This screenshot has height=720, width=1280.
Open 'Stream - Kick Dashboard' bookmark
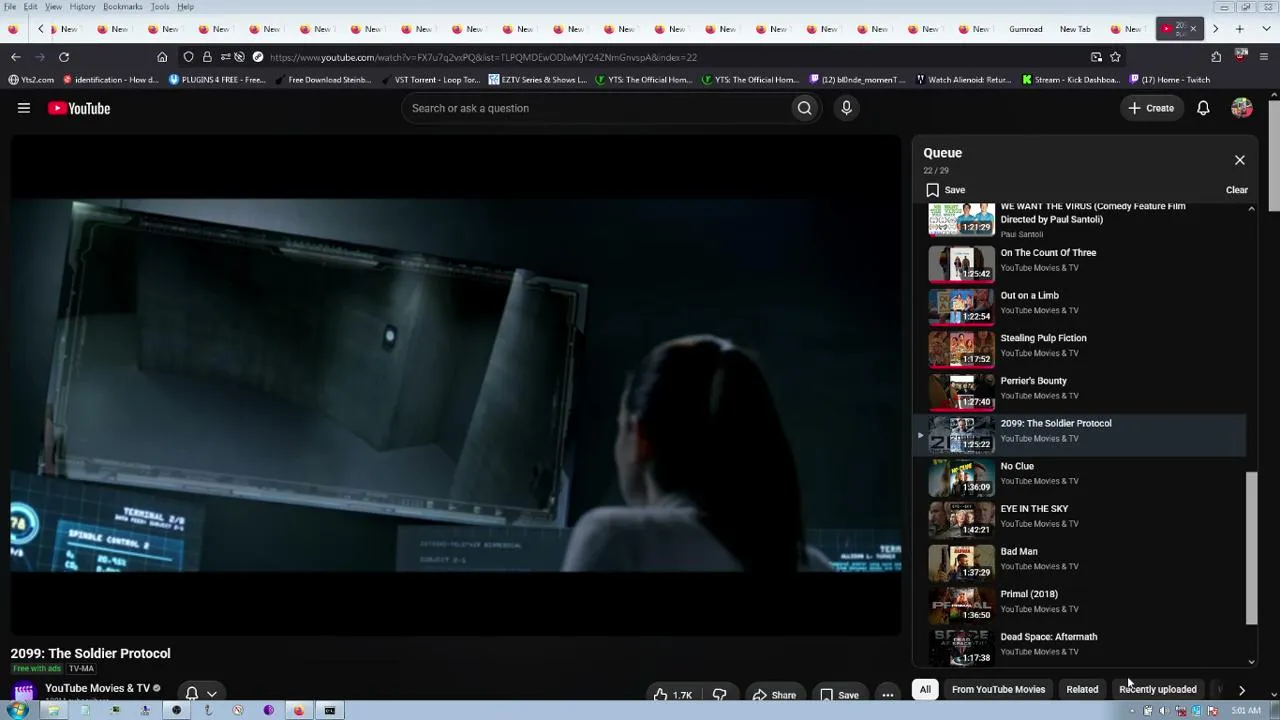pyautogui.click(x=1069, y=80)
